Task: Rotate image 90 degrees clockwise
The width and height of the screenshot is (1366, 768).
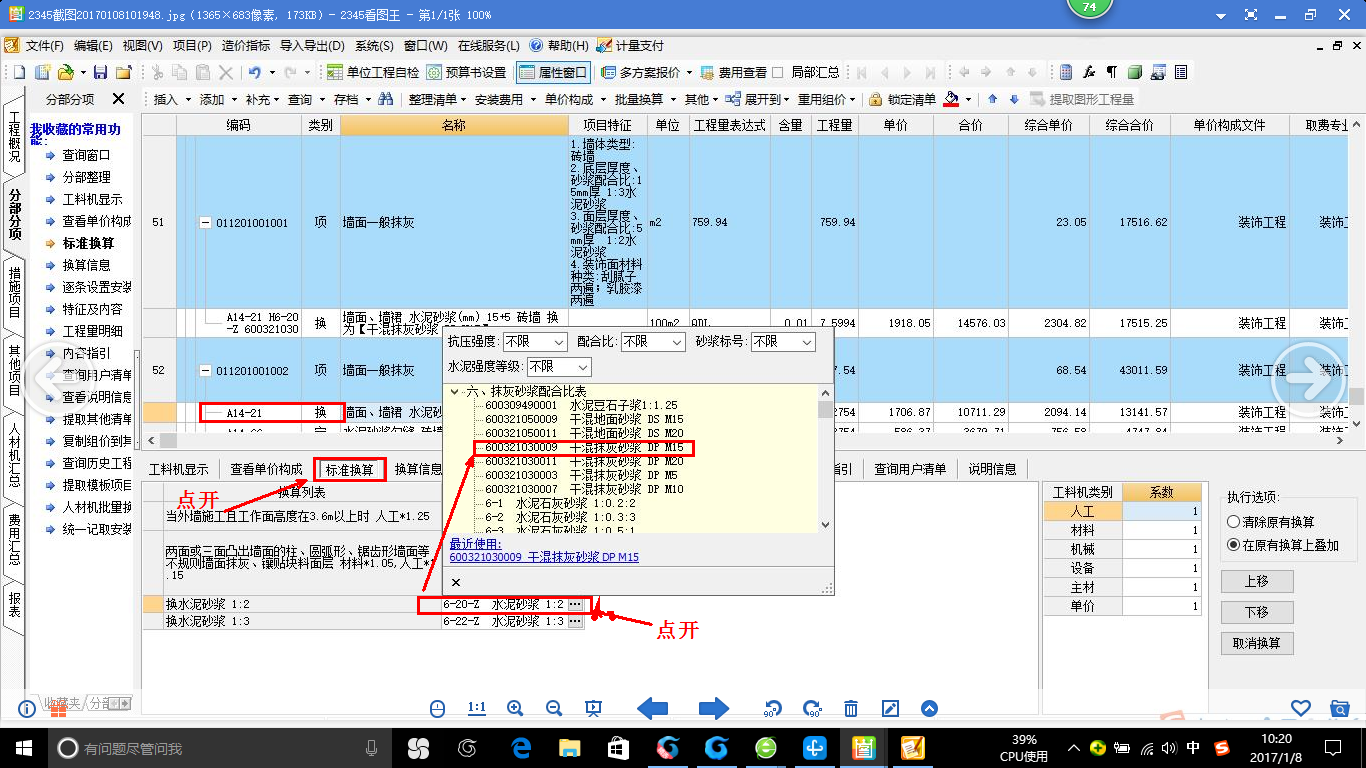Action: (812, 709)
